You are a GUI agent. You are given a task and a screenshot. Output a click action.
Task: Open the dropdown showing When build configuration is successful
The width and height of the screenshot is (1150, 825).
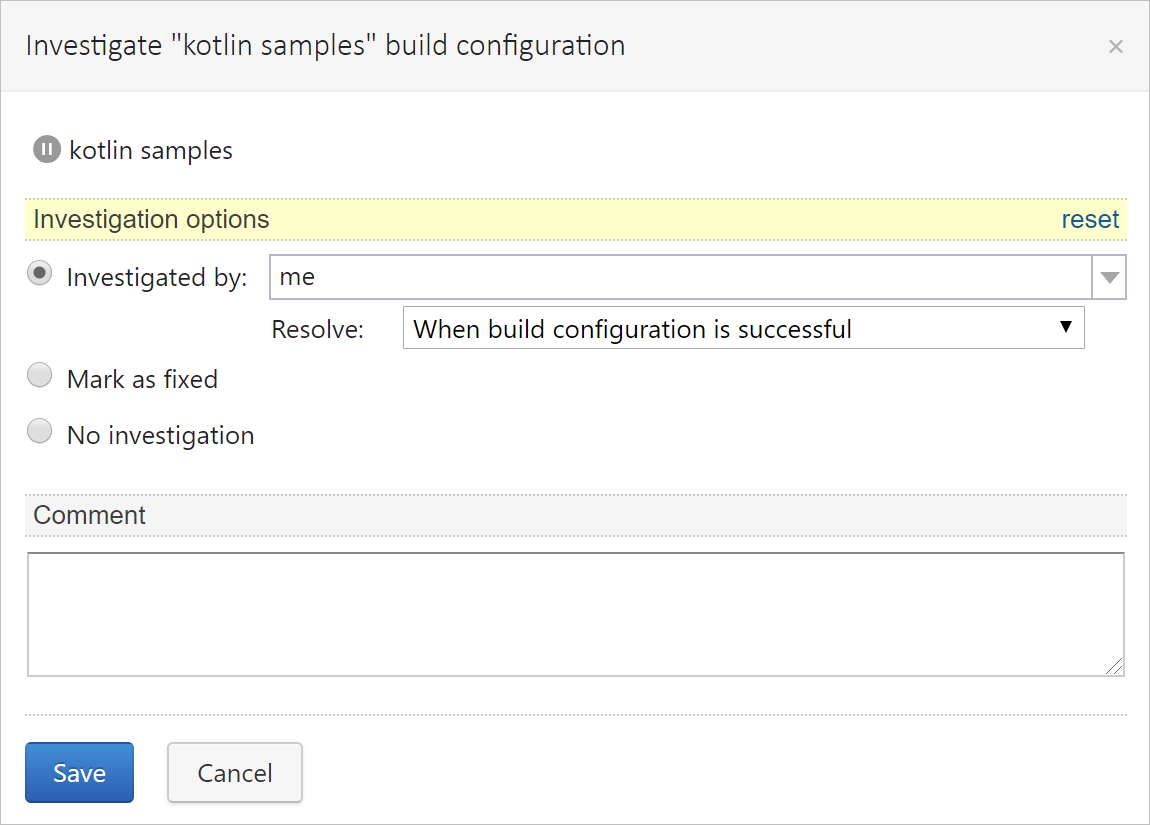point(743,327)
